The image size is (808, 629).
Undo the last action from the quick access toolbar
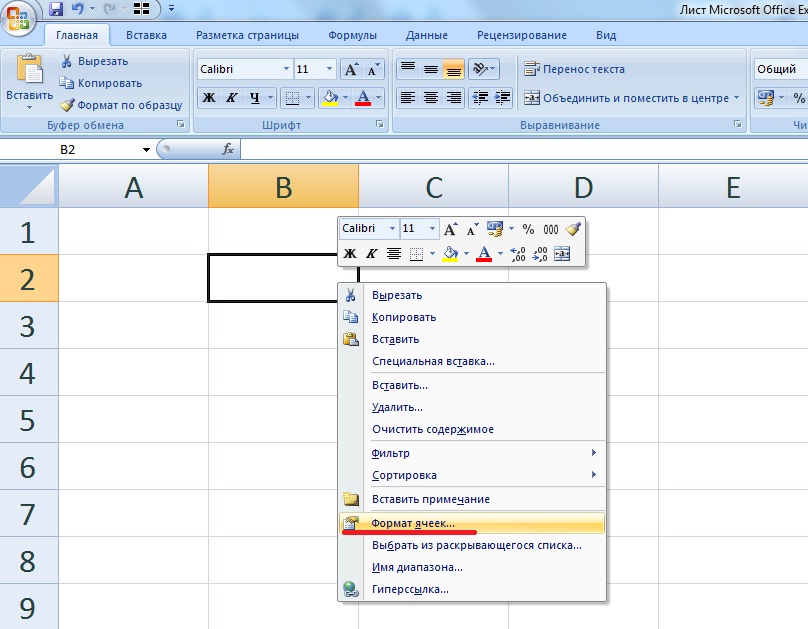[78, 9]
